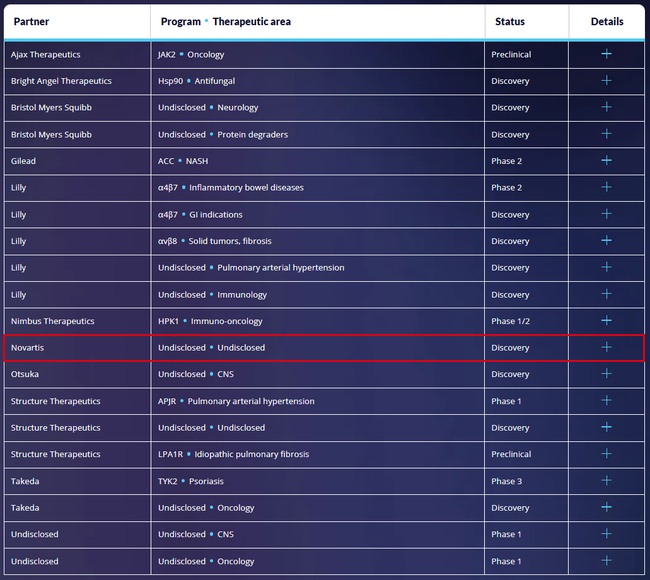
Task: Click plus icon in the Otsuka CNS row
Action: pos(606,374)
